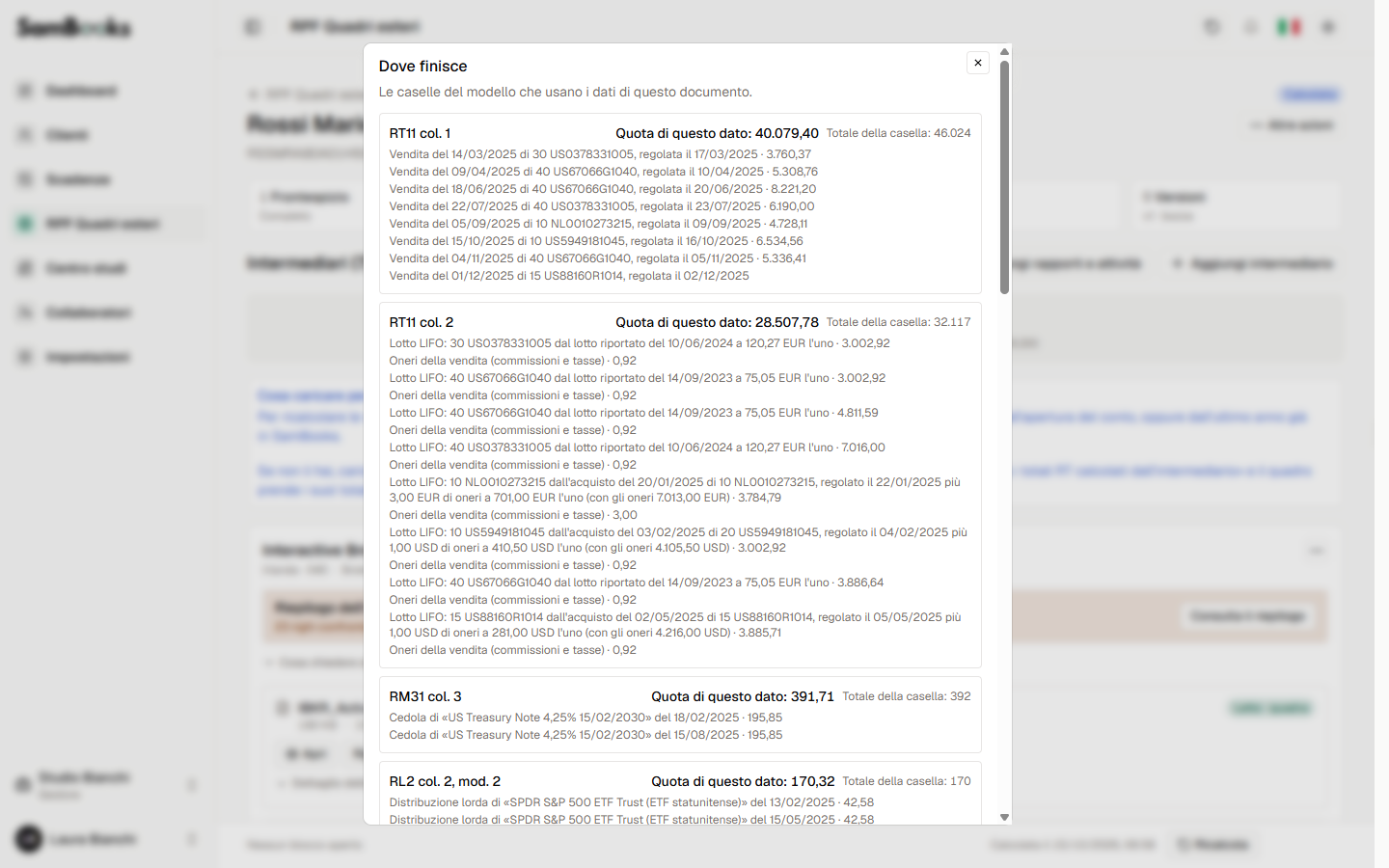
Task: Click the Cedola del 15/08/2025 row
Action: (586, 735)
